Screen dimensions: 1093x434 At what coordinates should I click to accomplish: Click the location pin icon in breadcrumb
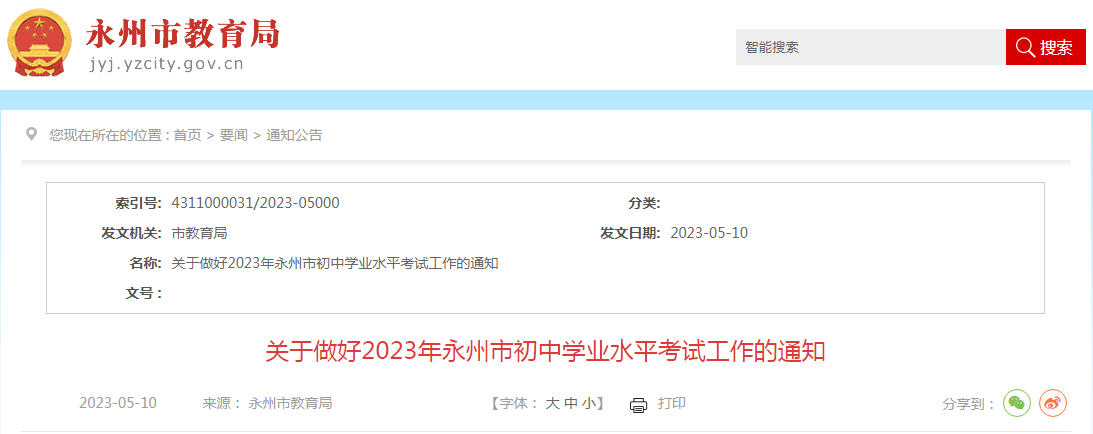pyautogui.click(x=31, y=134)
